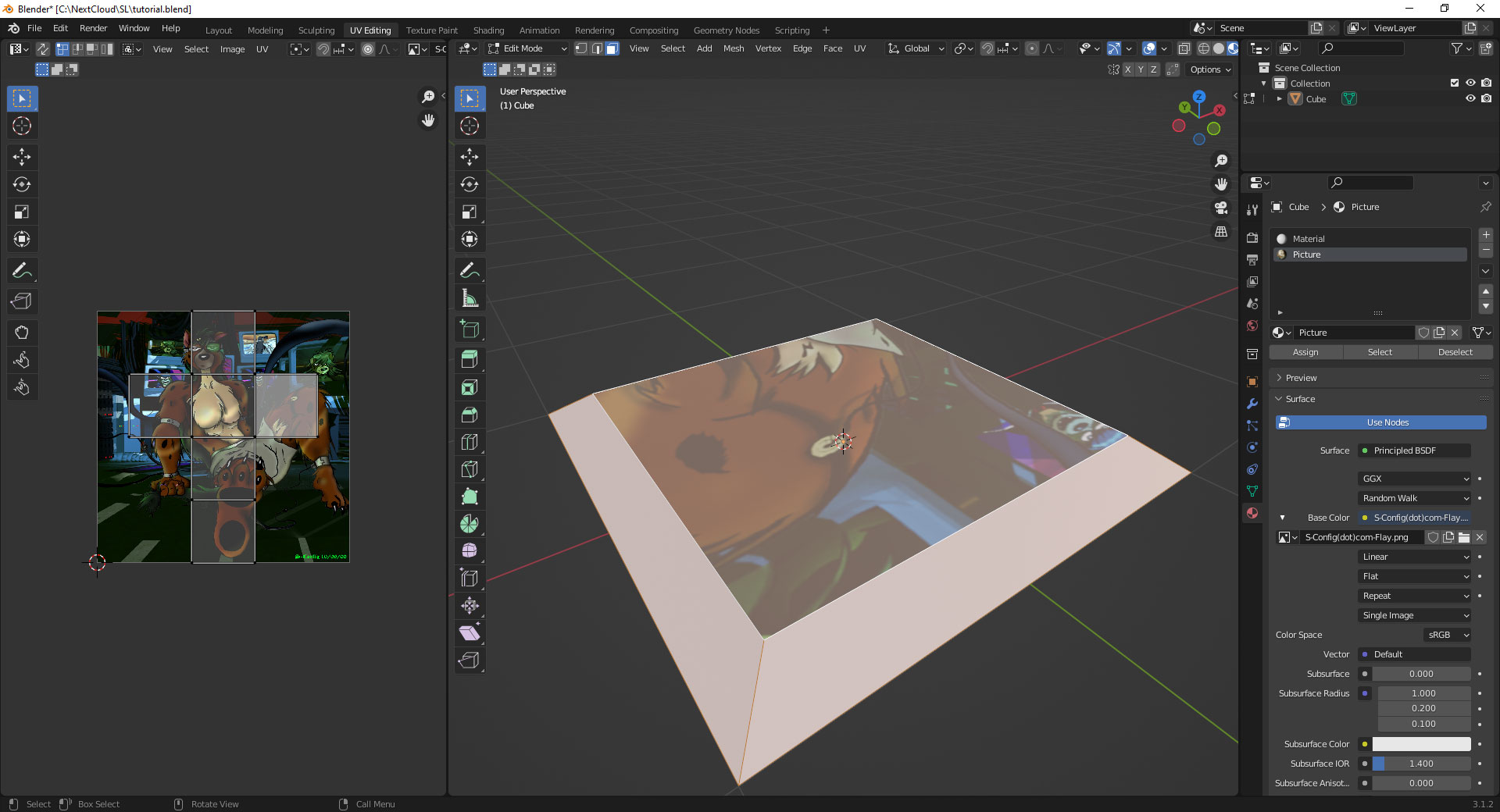Toggle proportional editing in 3D viewport

[x=1032, y=48]
